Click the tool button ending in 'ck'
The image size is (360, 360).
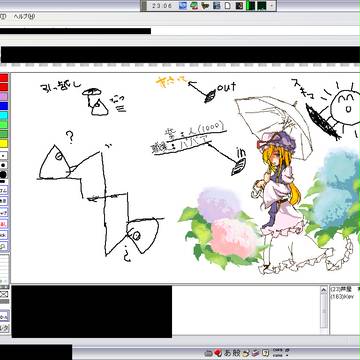pos(3,235)
